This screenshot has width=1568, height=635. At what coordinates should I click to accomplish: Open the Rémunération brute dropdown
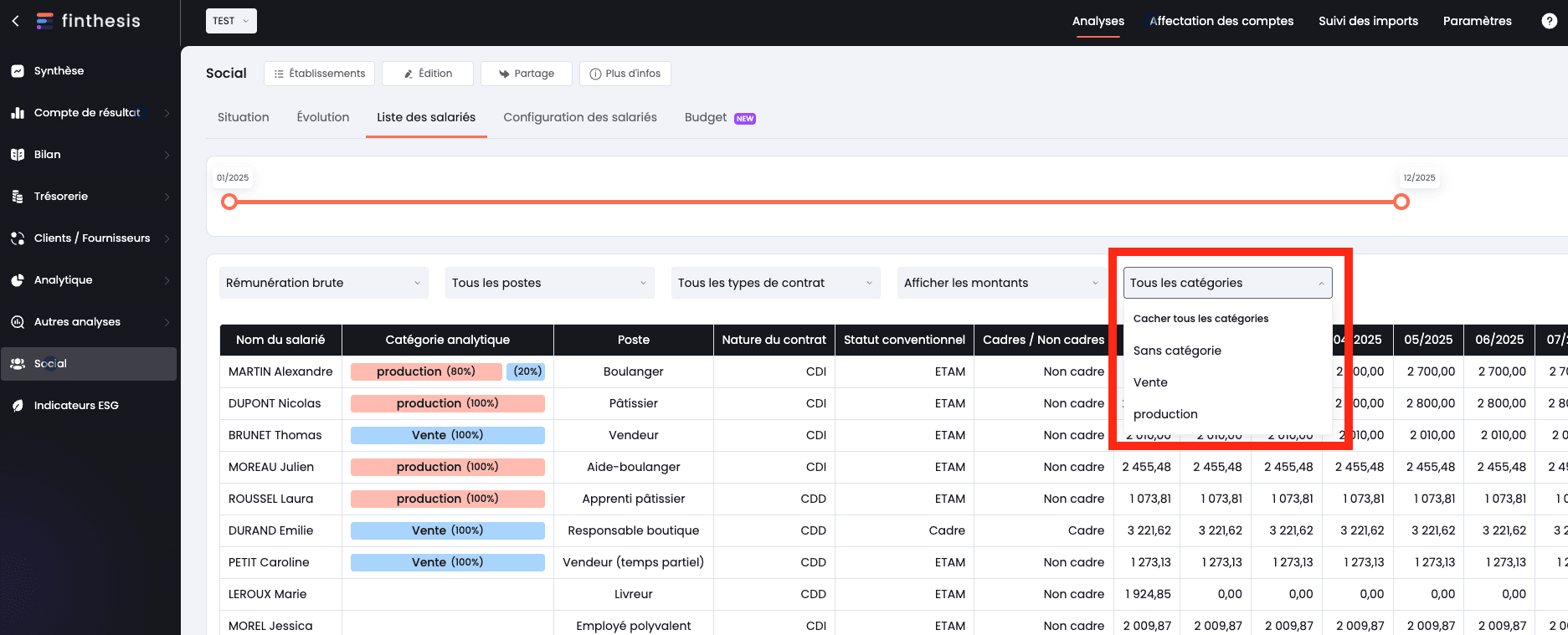pos(324,283)
